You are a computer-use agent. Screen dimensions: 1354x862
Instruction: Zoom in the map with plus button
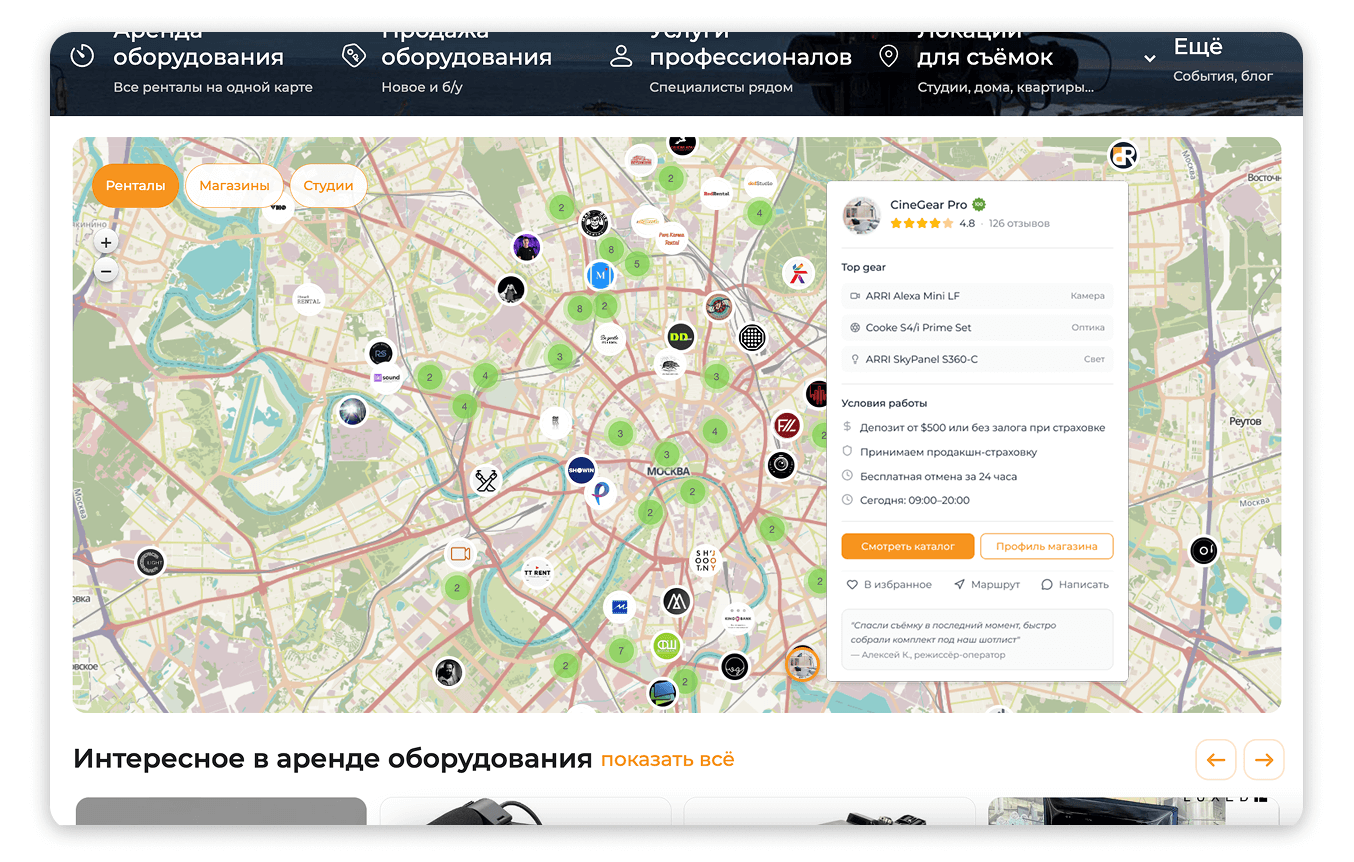point(106,242)
